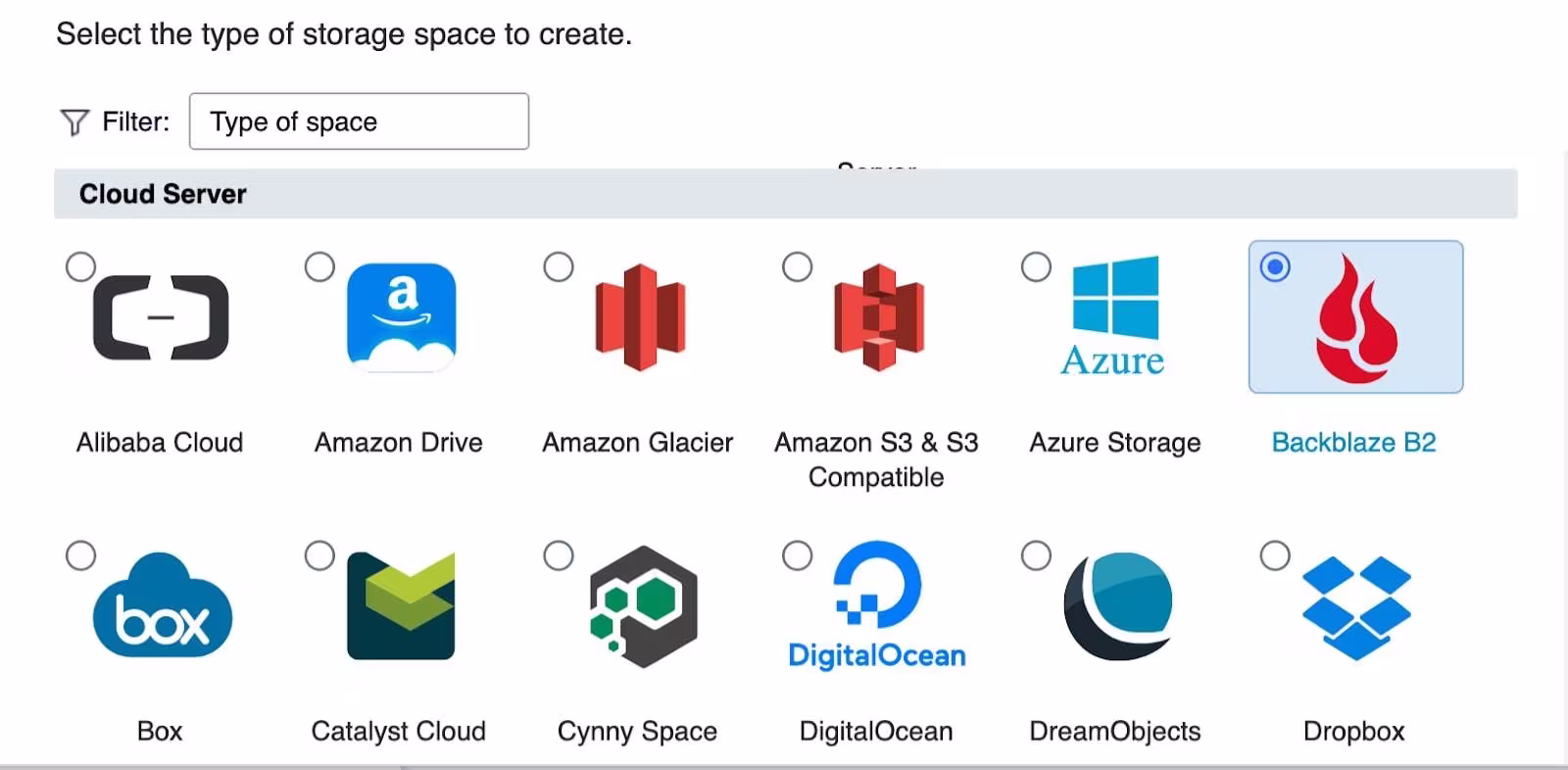
Task: Toggle the DigitalOcean radio button
Action: coord(798,555)
